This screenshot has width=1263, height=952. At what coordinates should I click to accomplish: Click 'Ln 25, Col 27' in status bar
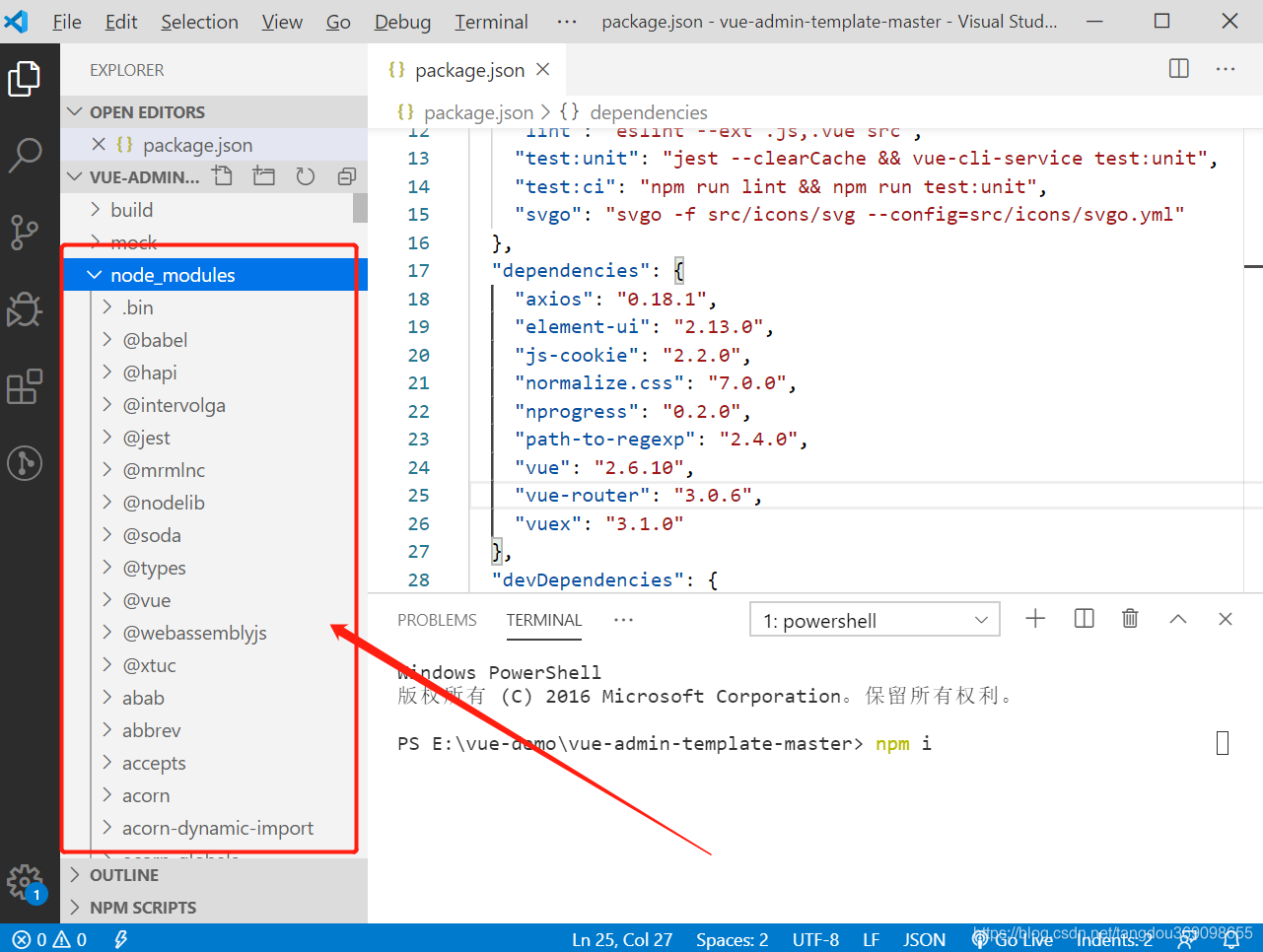(x=622, y=939)
